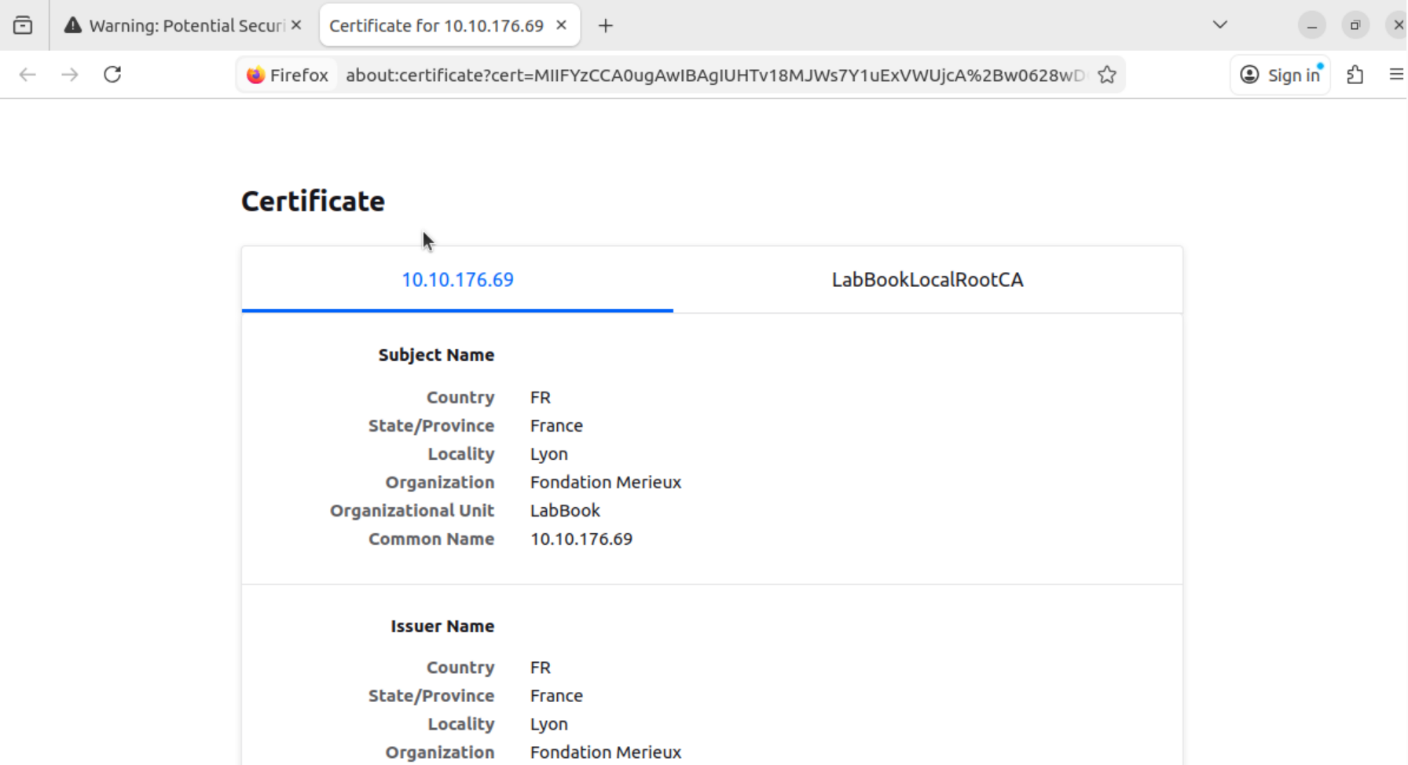Image resolution: width=1408 pixels, height=765 pixels.
Task: Close the Certificate for 10.10.176.69 tab
Action: point(562,25)
